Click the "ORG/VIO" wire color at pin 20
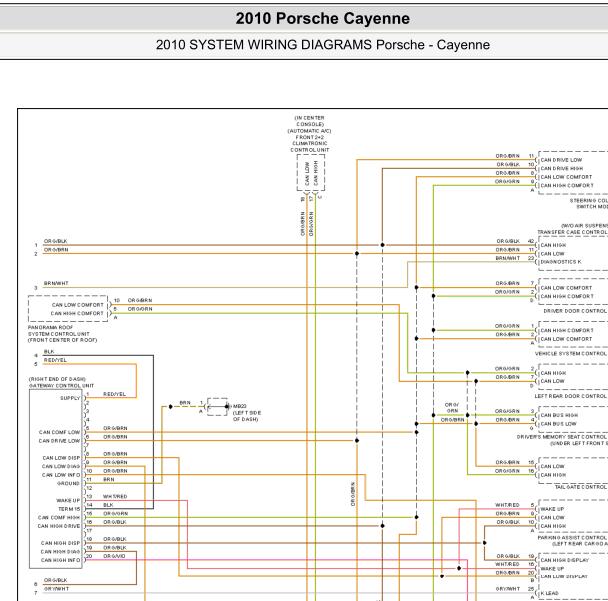This screenshot has width=608, height=601. [x=114, y=556]
